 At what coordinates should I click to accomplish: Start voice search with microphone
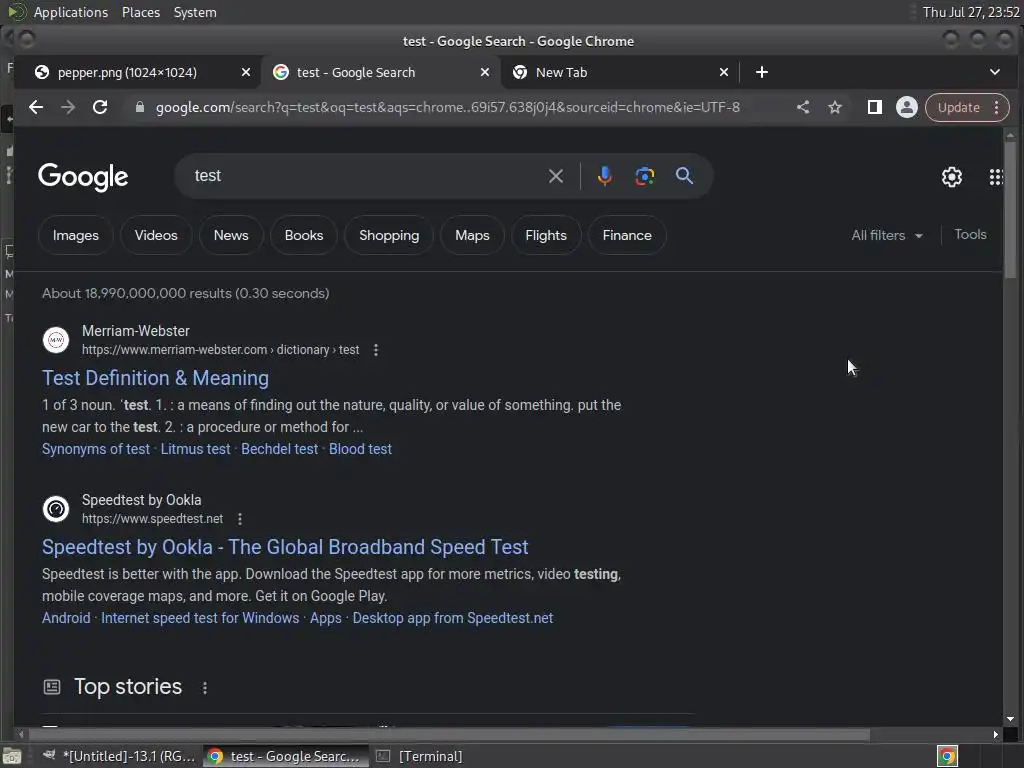tap(605, 176)
